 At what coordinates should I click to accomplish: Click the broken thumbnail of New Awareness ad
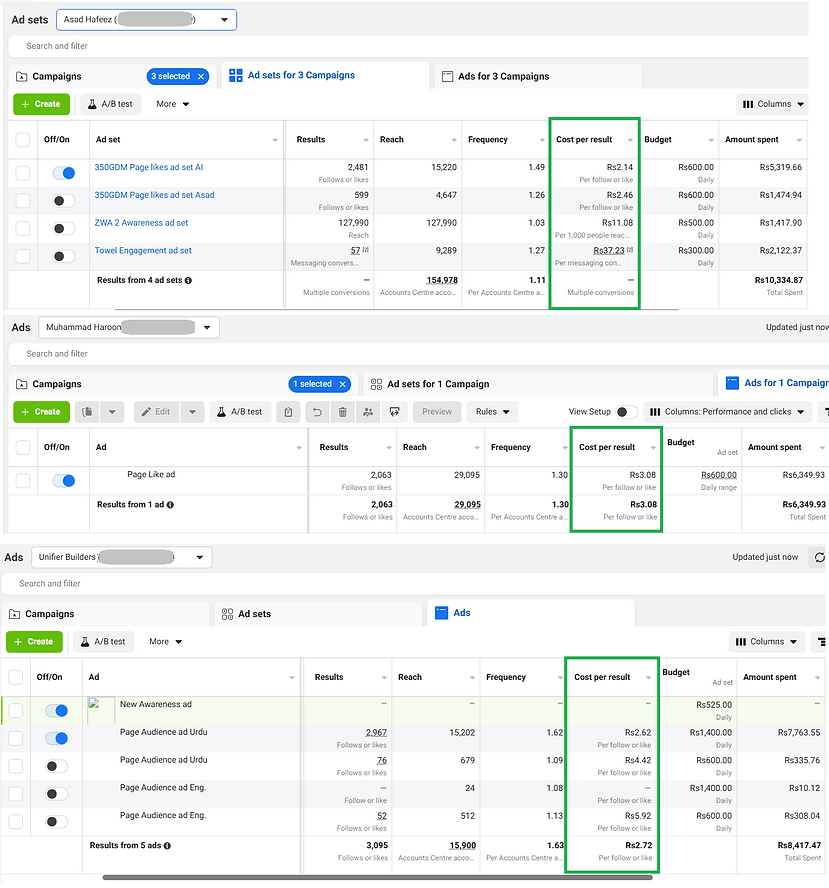coord(101,710)
